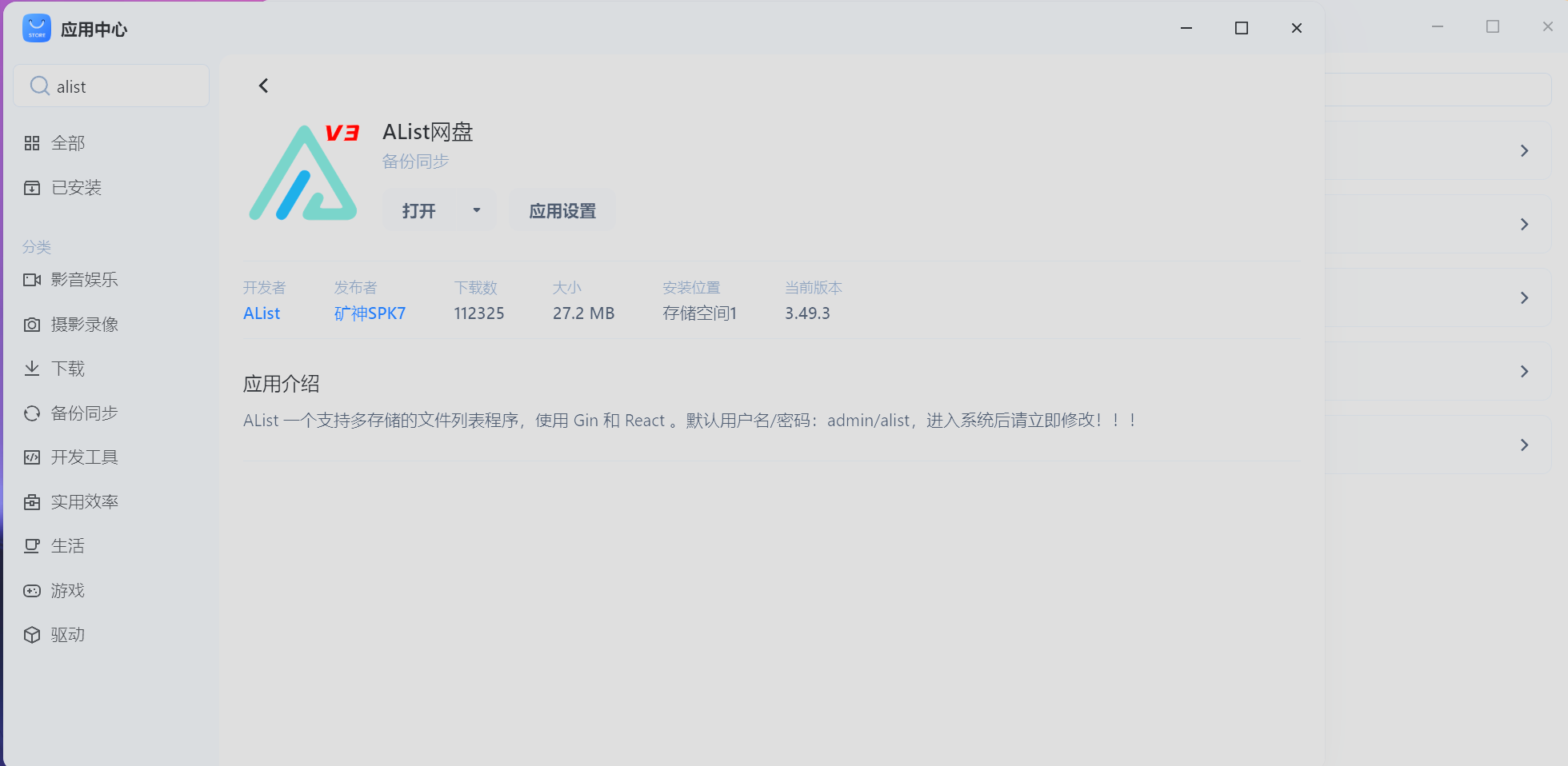The height and width of the screenshot is (766, 1568).
Task: Click the download count 112325
Action: coord(479,313)
